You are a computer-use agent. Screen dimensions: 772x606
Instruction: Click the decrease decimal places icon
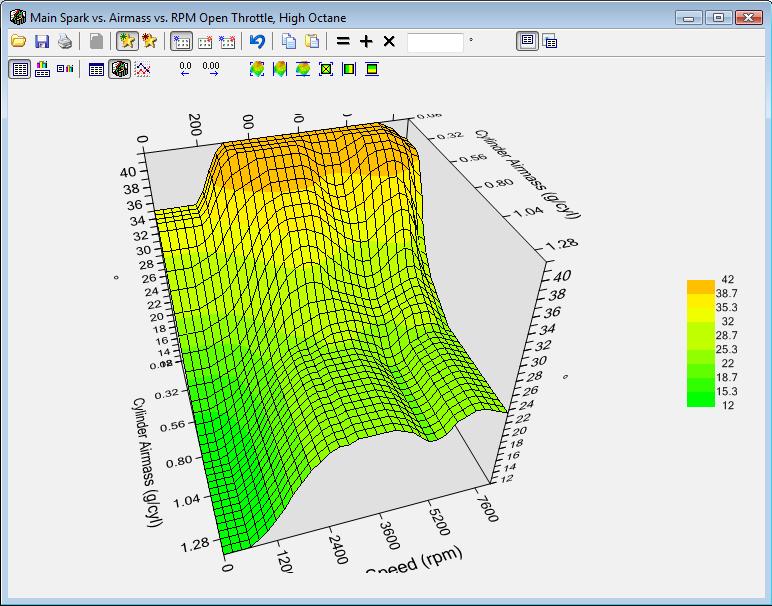185,69
